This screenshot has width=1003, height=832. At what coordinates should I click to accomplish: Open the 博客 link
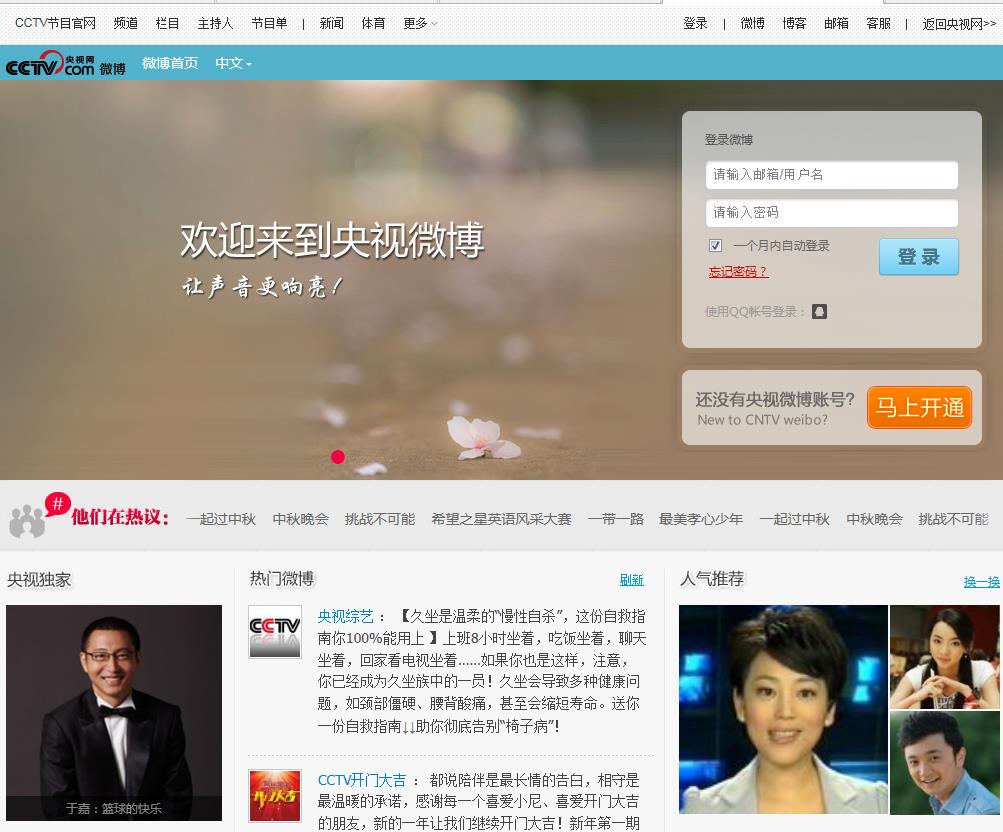tap(794, 24)
